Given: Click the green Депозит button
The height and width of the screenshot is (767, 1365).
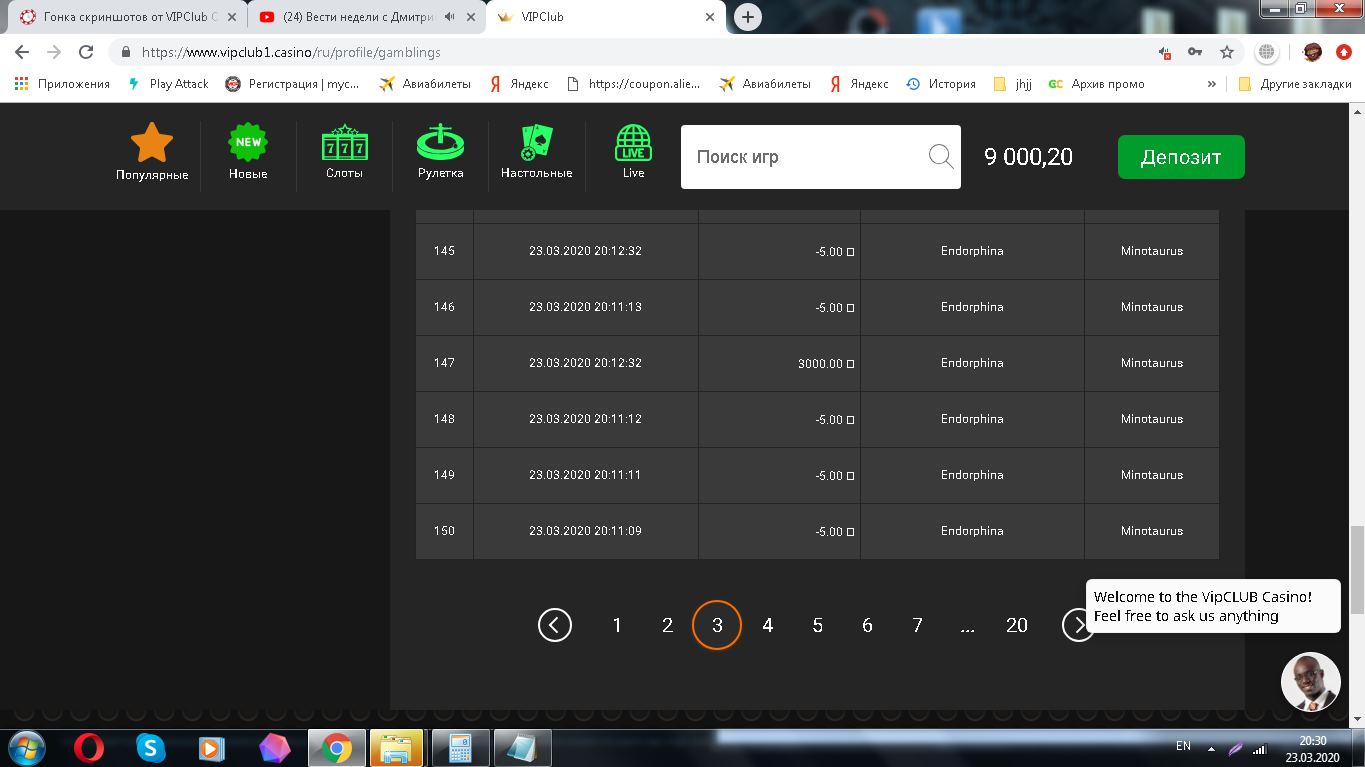Looking at the screenshot, I should point(1181,157).
